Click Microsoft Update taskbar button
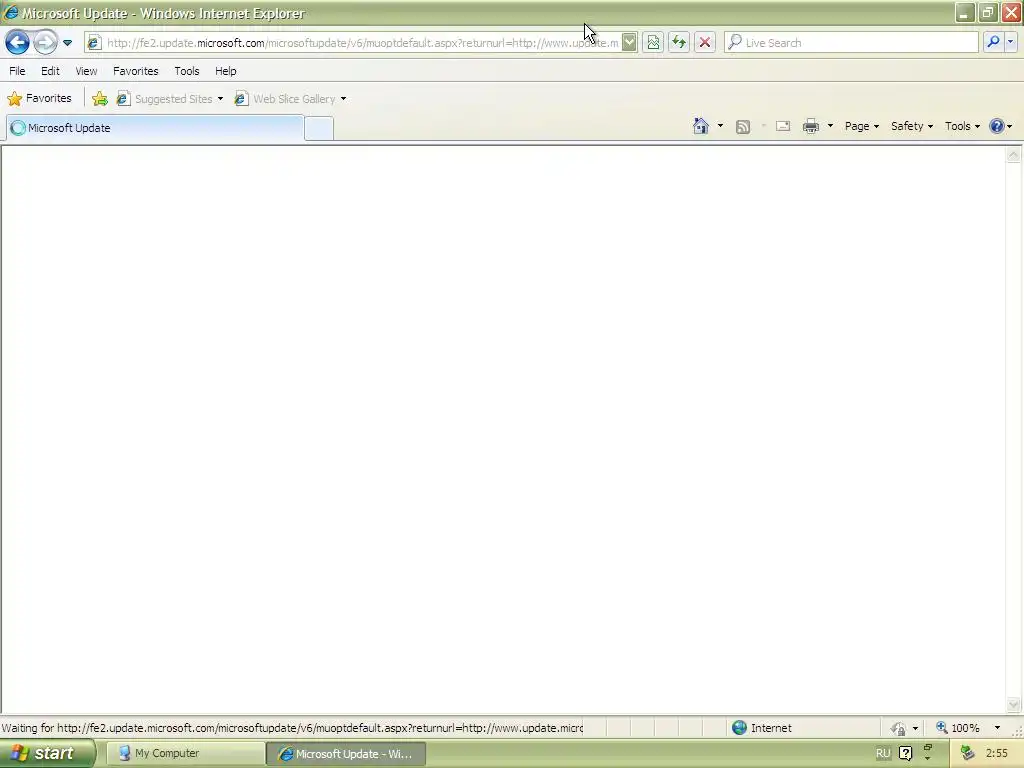Viewport: 1024px width, 768px height. 346,754
